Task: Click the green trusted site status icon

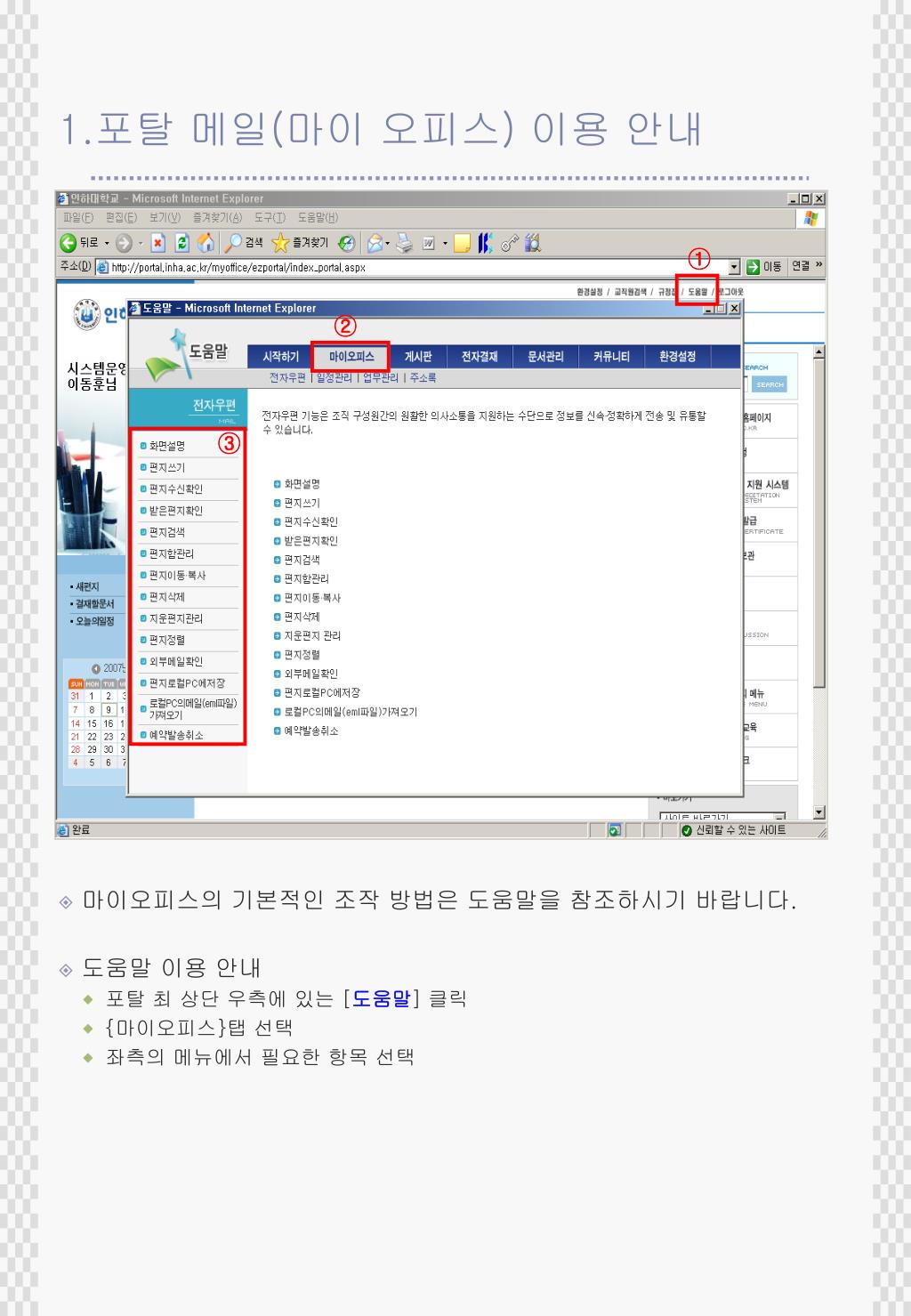Action: [687, 831]
